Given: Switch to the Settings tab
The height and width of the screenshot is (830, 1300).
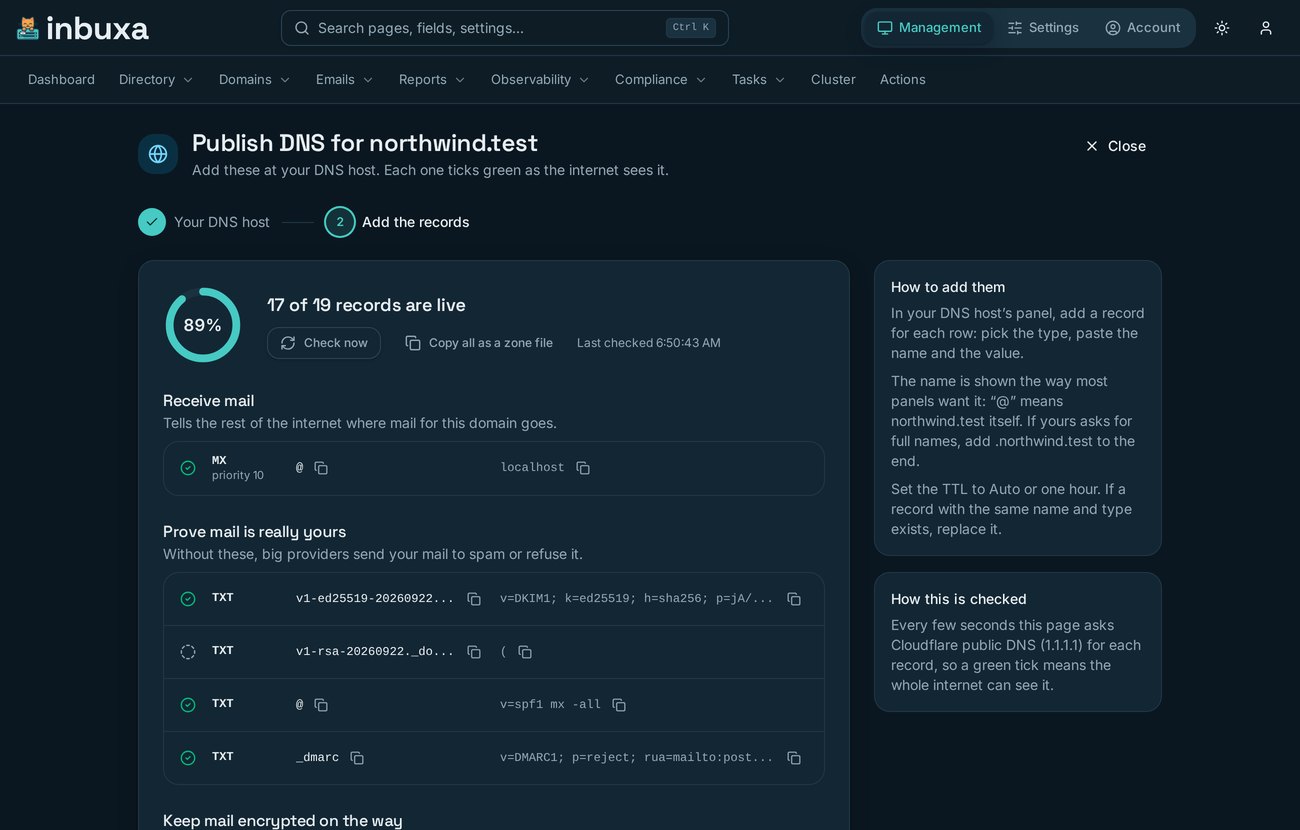Looking at the screenshot, I should coord(1043,28).
